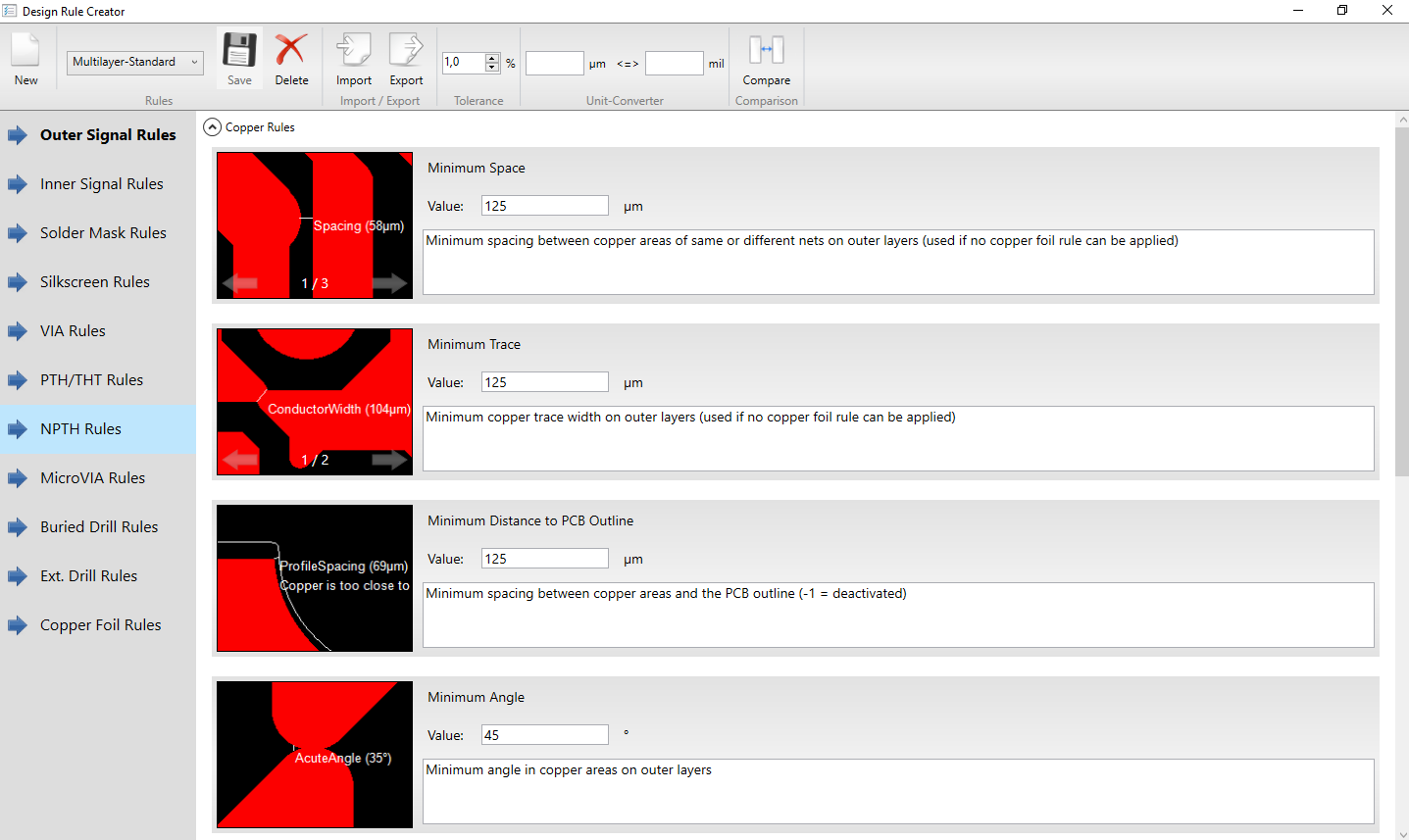Click the ProfileSpacing example thumbnail
This screenshot has width=1409, height=840.
[315, 578]
